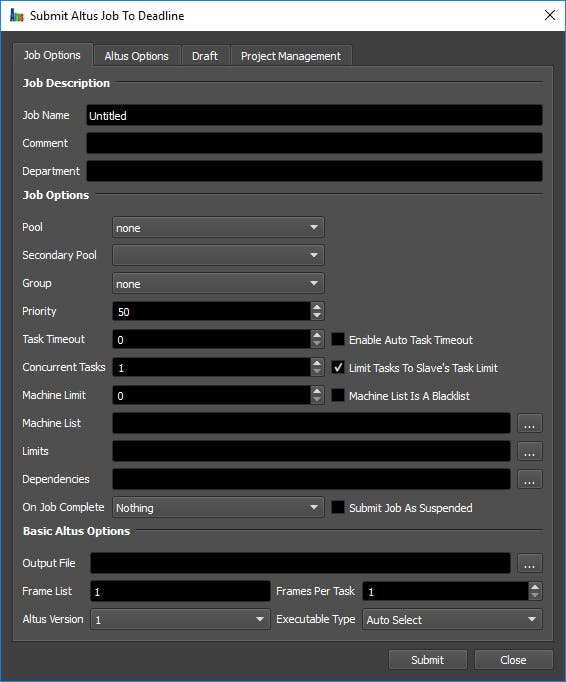The width and height of the screenshot is (566, 682).
Task: Increase Frames Per Task with up arrow
Action: [x=535, y=587]
